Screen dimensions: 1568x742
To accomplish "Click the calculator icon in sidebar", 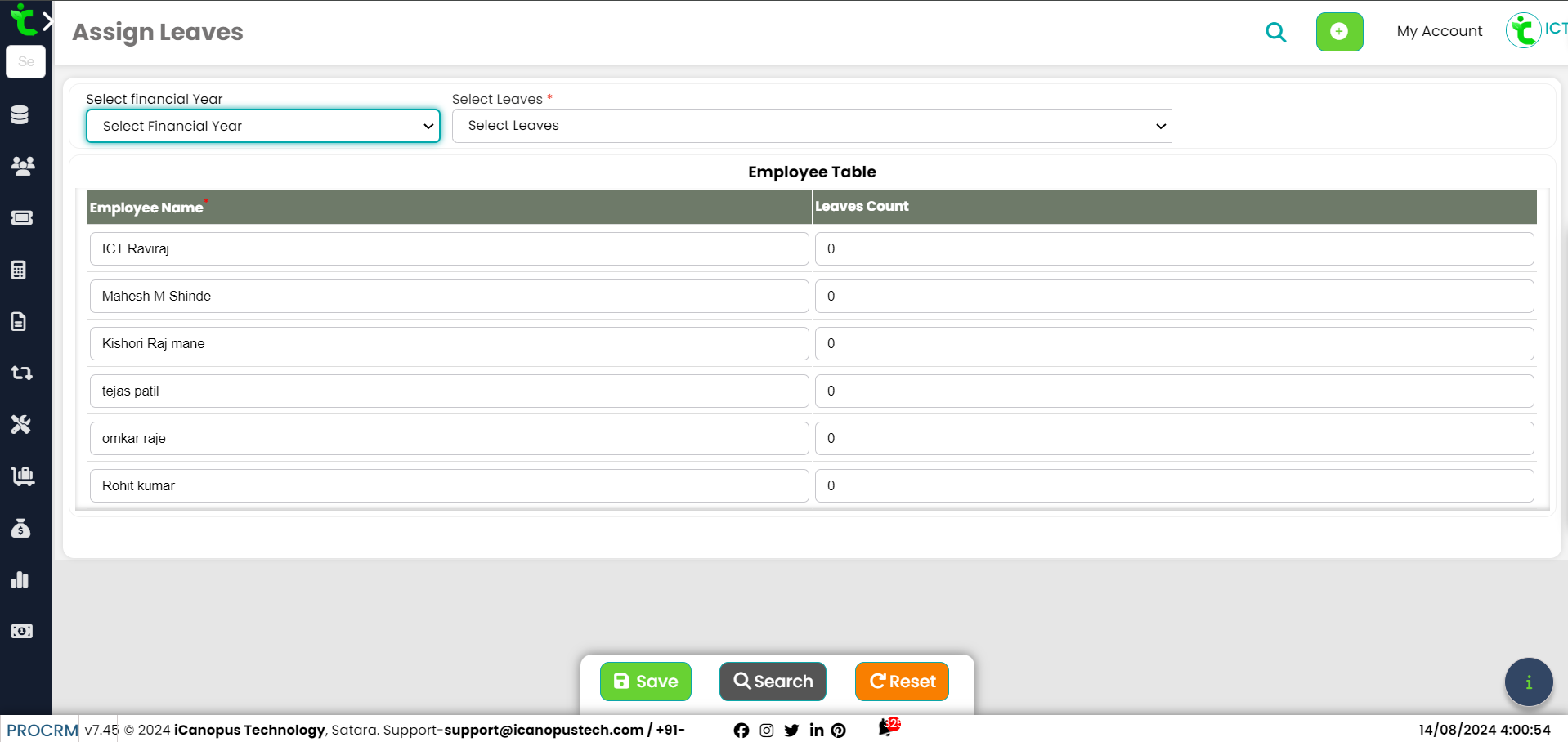I will pos(20,270).
